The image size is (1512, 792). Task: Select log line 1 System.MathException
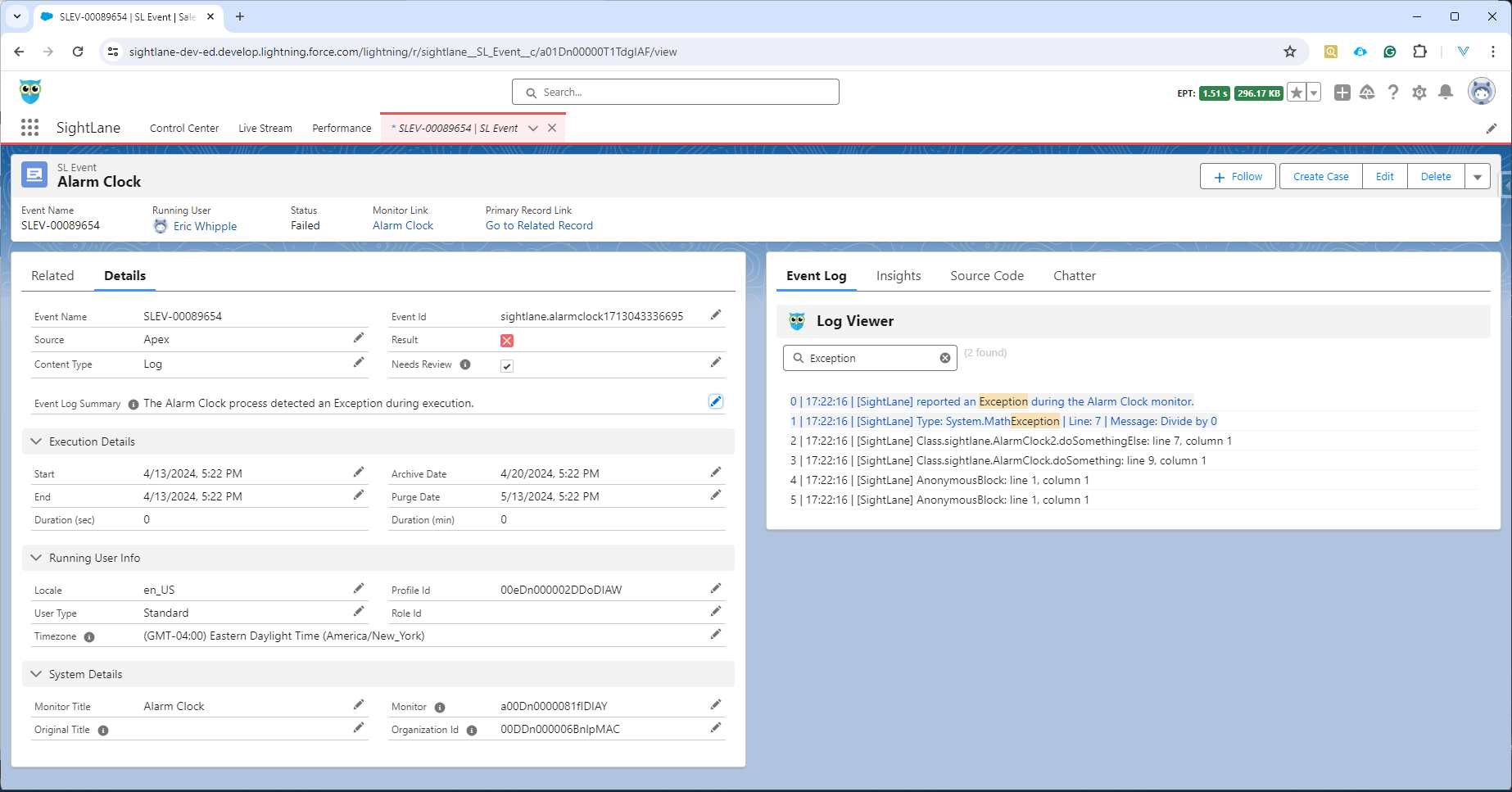(1003, 421)
